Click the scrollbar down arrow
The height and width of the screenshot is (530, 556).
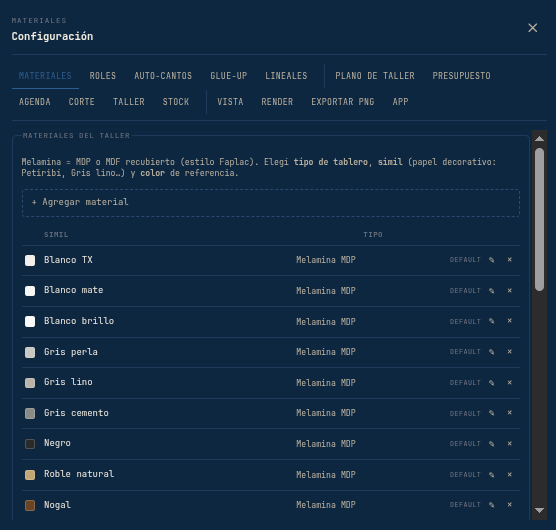[539, 511]
